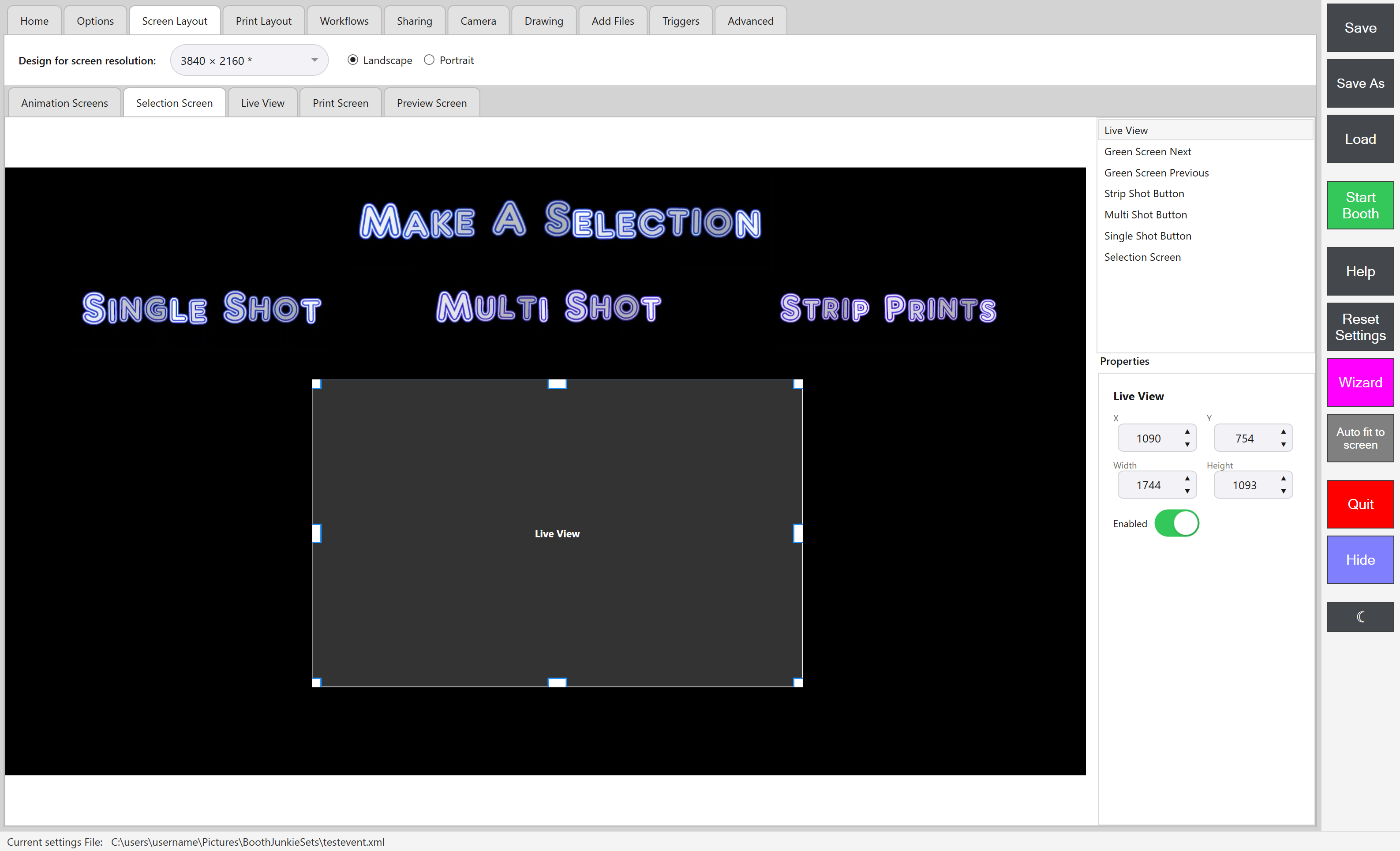Open the Triggers tab
This screenshot has width=1400, height=851.
click(x=681, y=21)
